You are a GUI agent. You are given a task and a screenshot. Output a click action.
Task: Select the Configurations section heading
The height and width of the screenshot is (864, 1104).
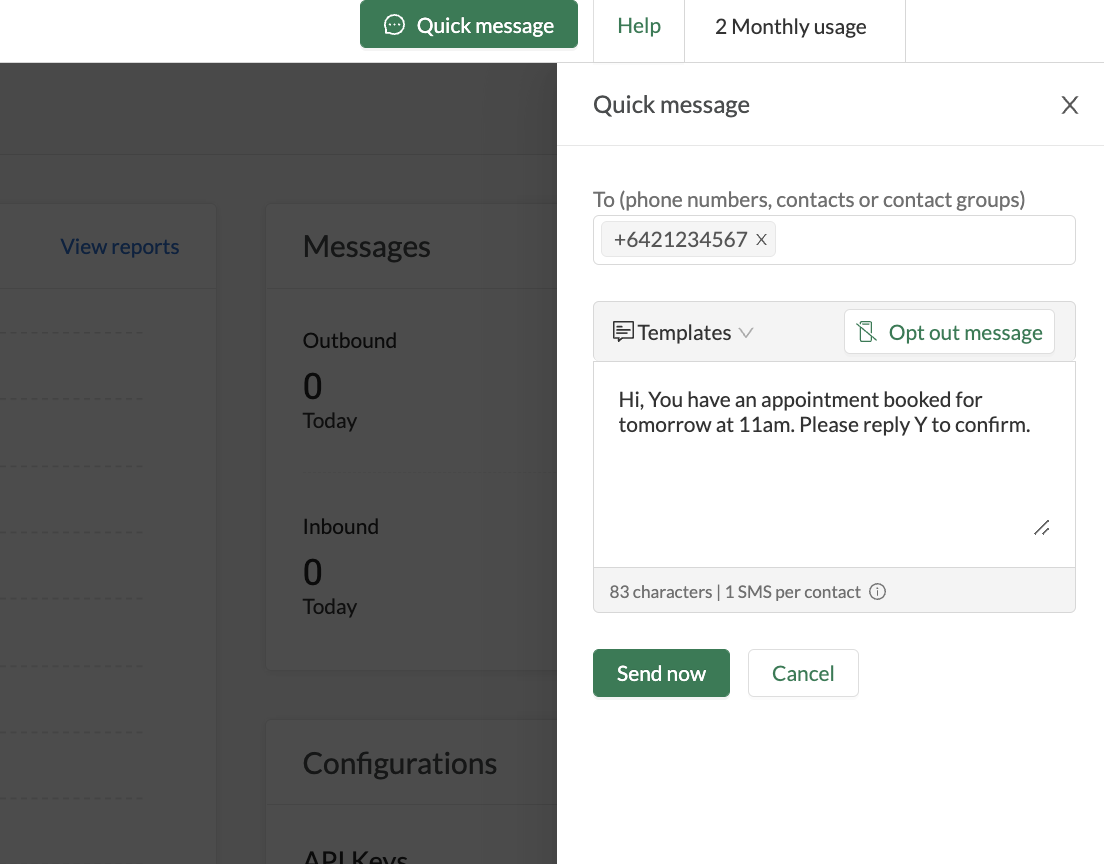400,763
